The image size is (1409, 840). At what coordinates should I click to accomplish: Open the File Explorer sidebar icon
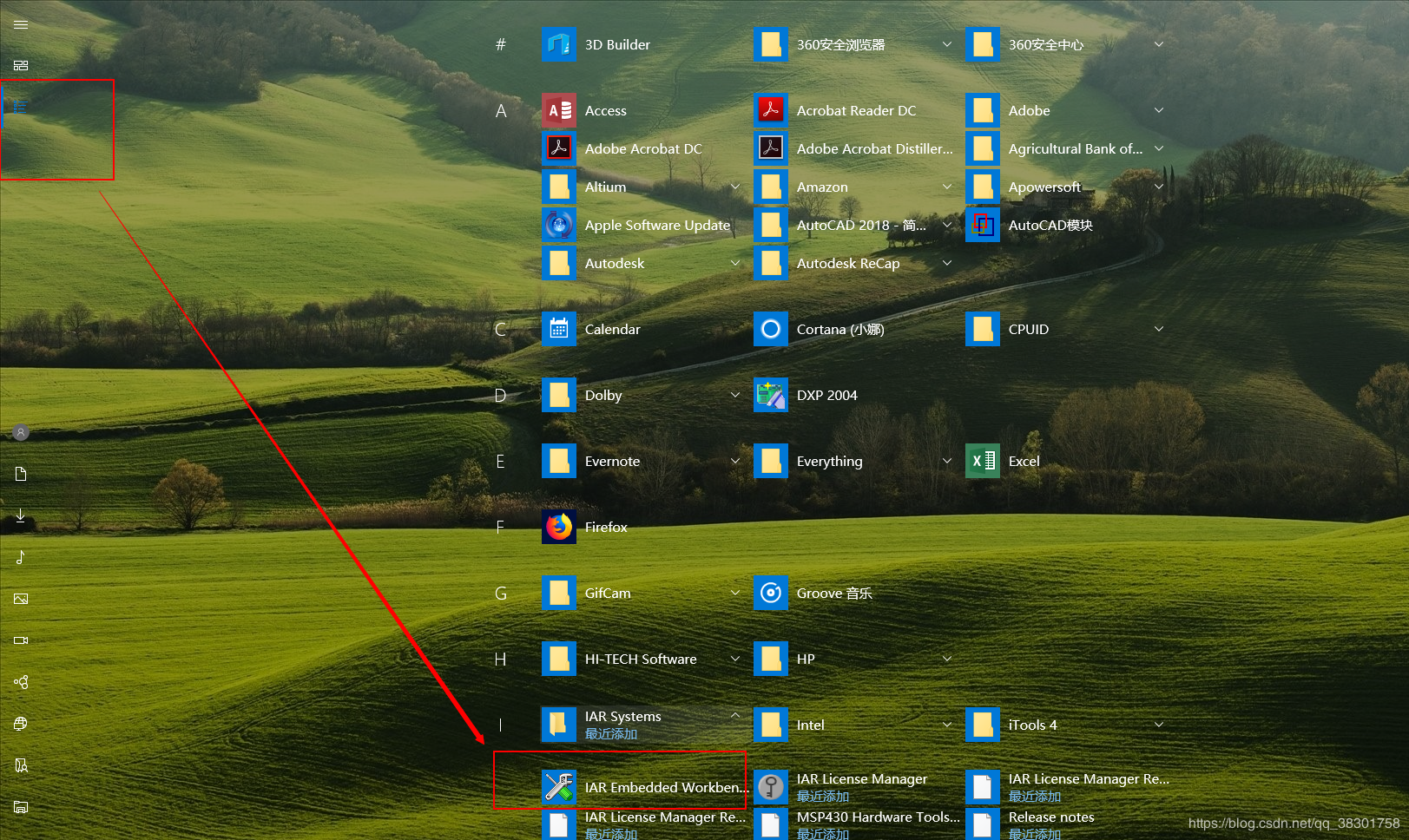tap(21, 807)
